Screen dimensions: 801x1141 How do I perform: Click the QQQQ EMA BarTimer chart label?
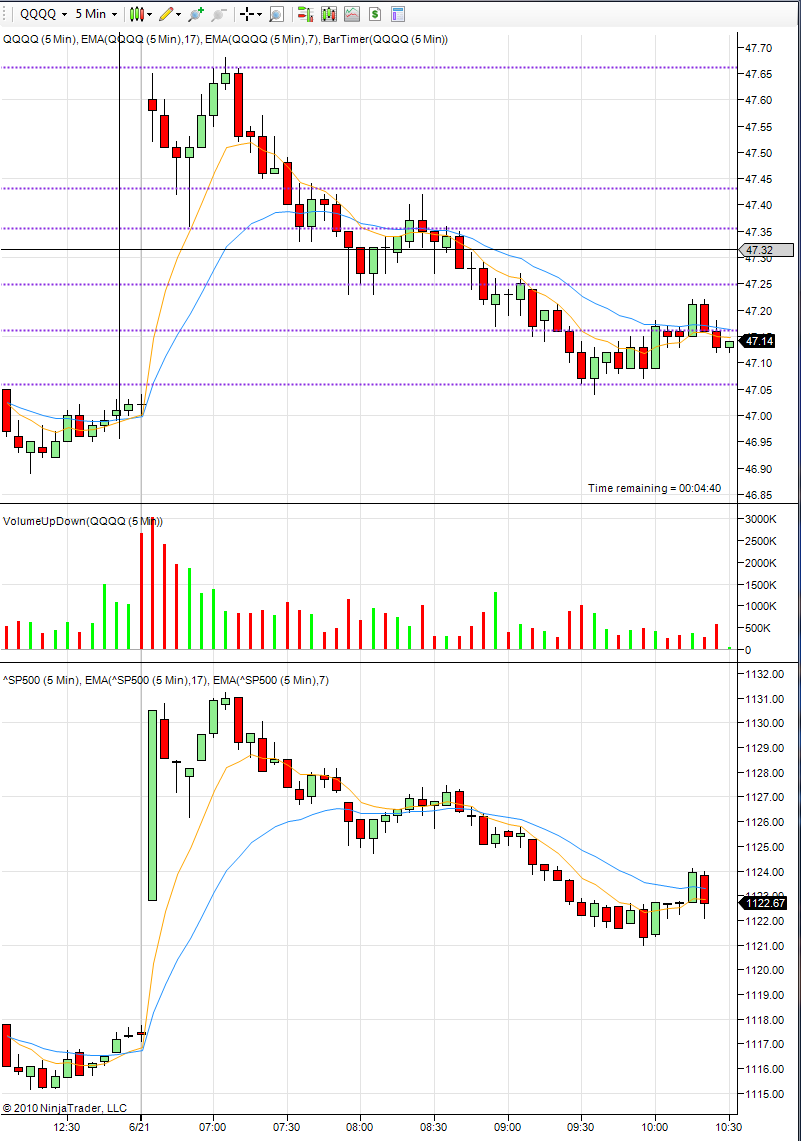pyautogui.click(x=226, y=39)
